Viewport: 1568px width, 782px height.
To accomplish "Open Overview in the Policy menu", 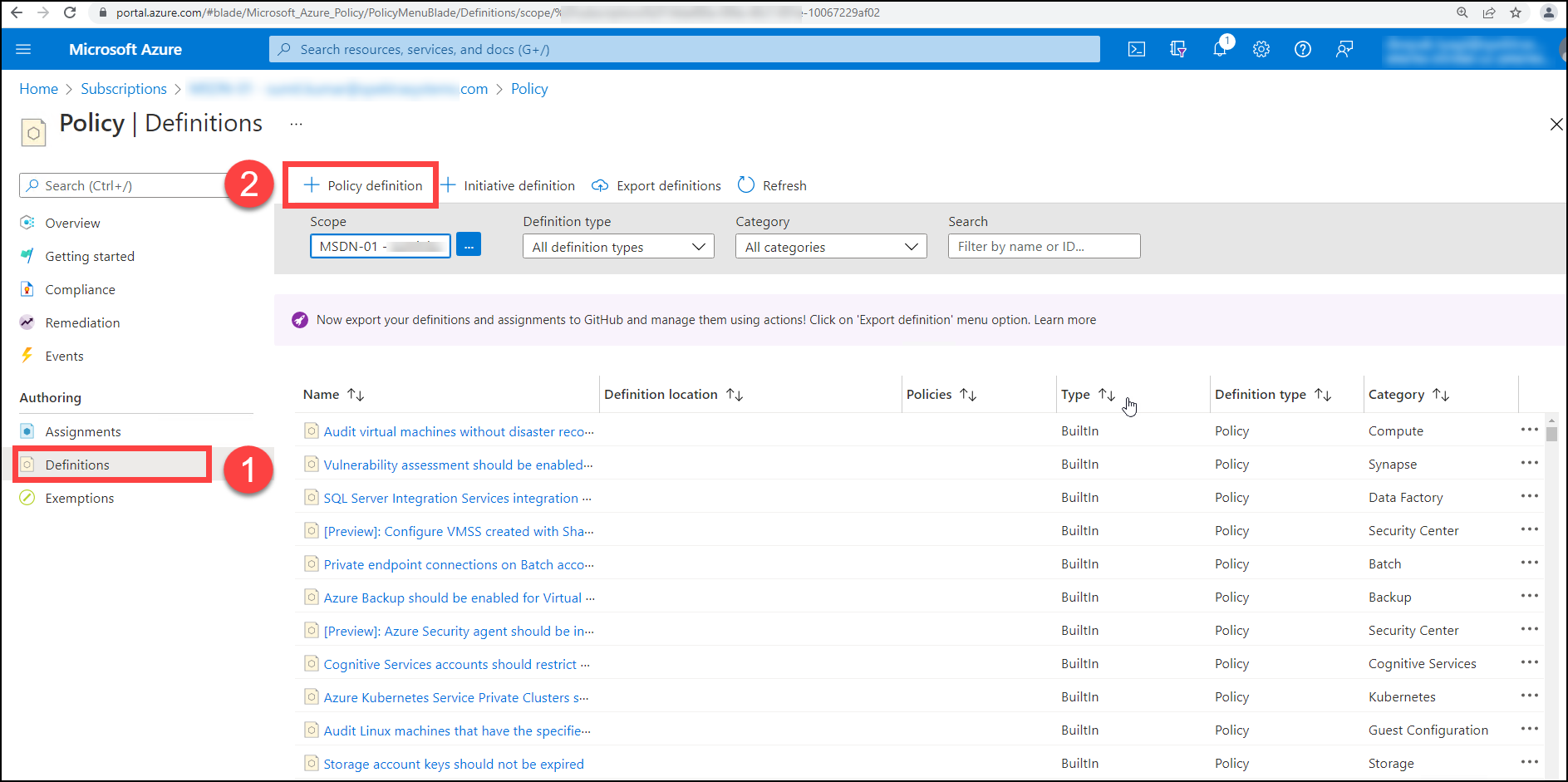I will [x=72, y=223].
